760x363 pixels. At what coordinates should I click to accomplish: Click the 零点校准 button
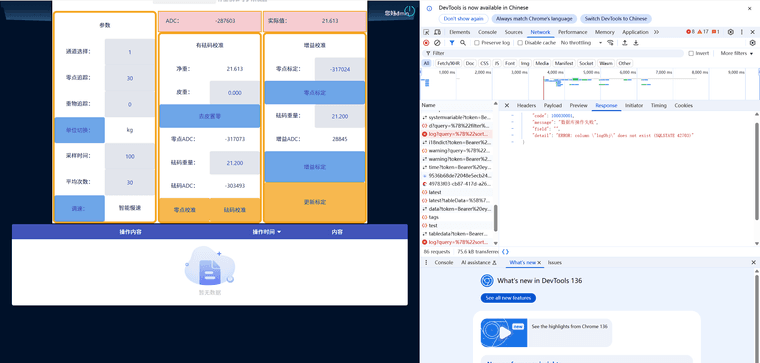(x=184, y=210)
